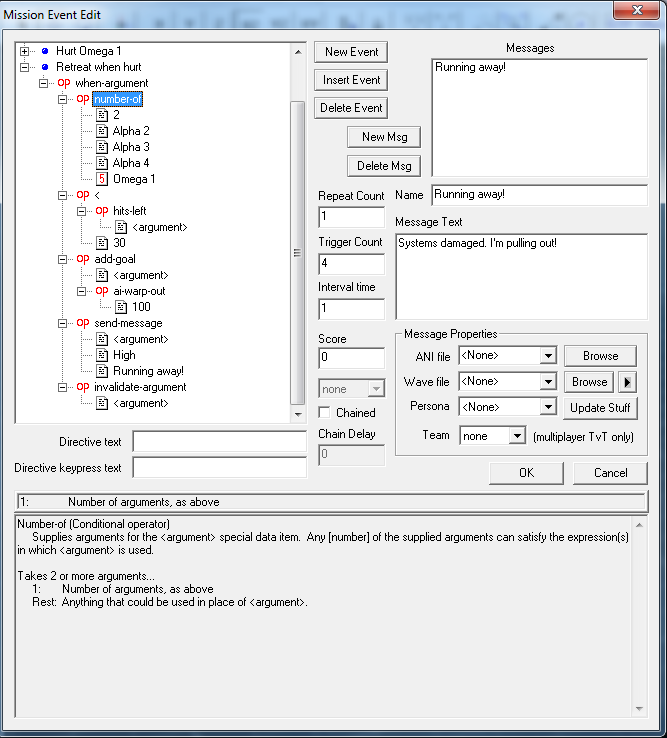
Task: Click the red op icon beside send-message
Action: [83, 323]
